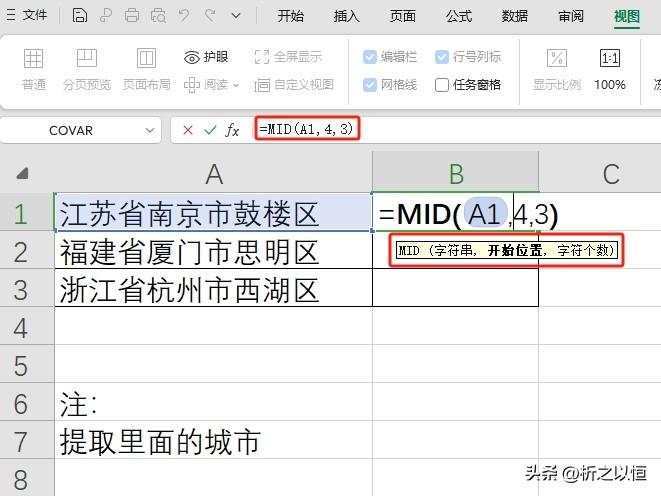Cancel formula with red X icon
661x496 pixels.
pyautogui.click(x=188, y=130)
